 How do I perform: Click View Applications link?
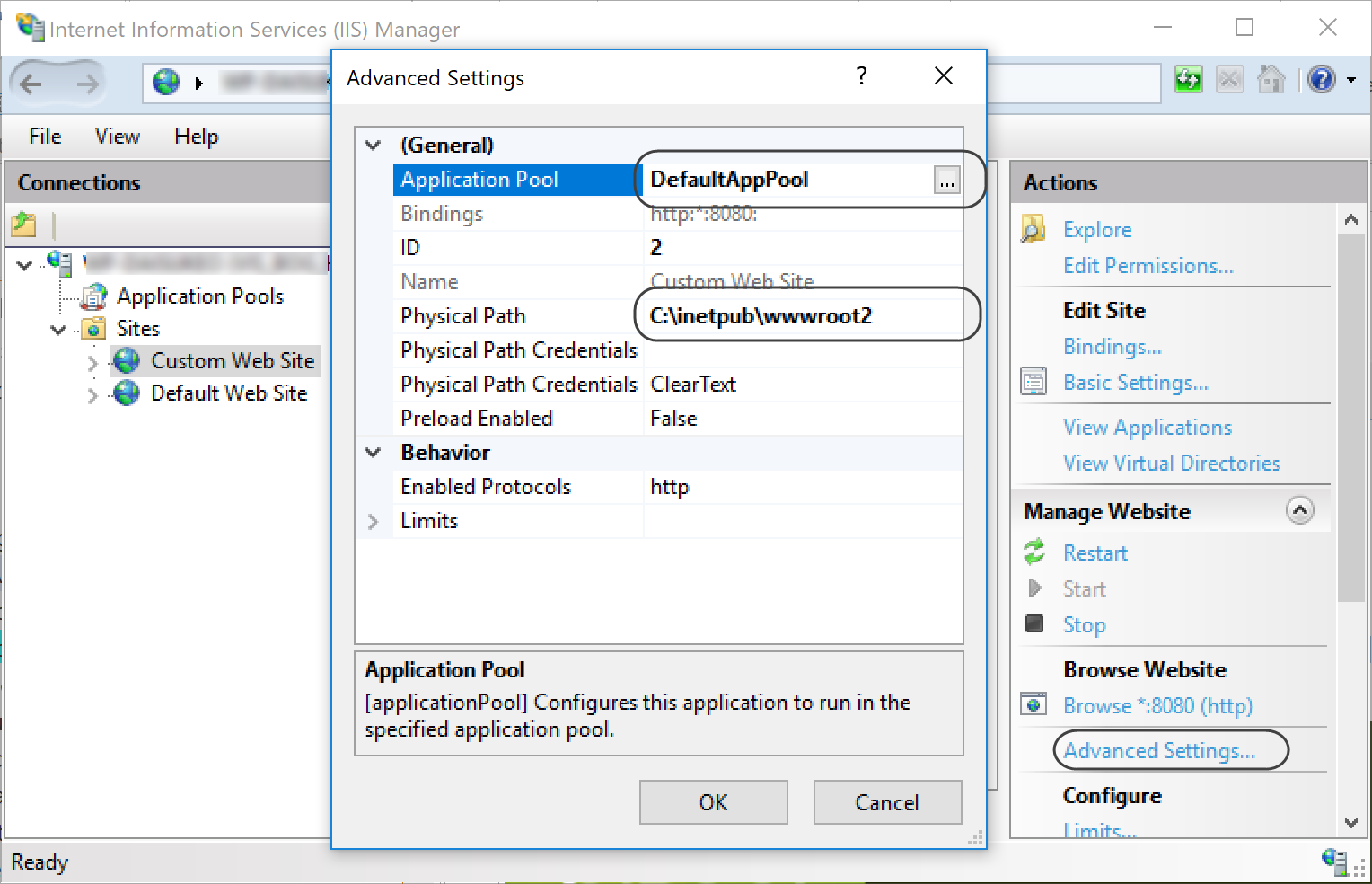1148,428
